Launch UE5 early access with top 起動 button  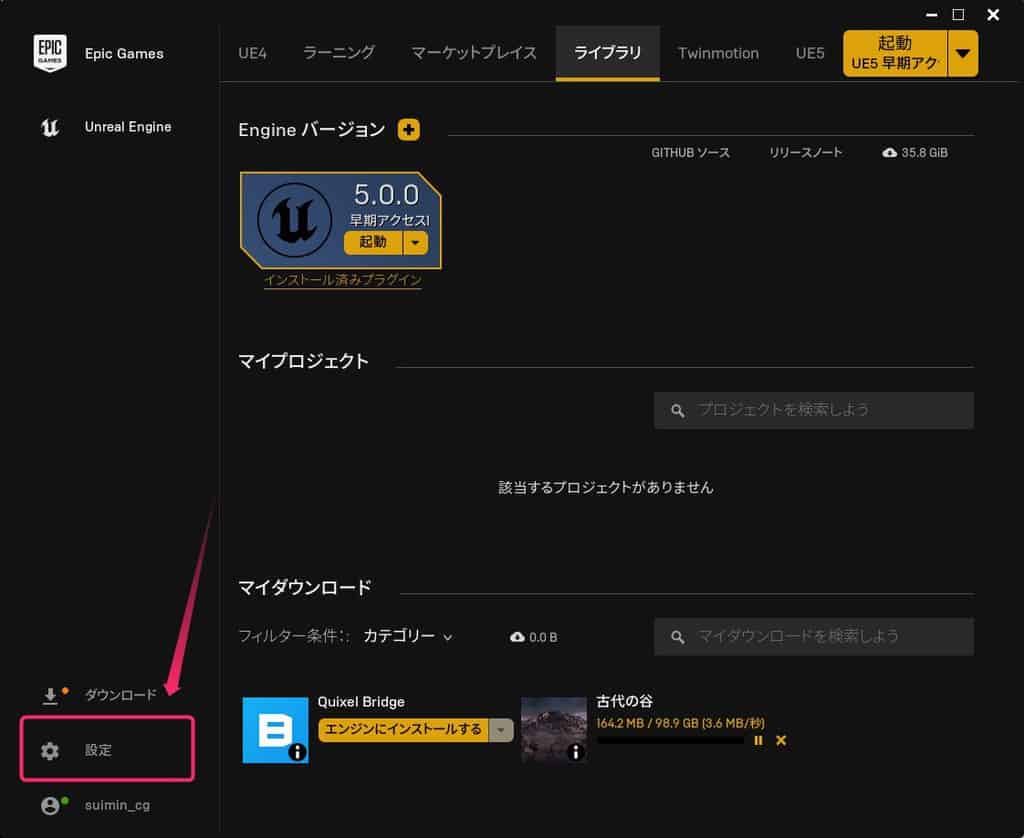click(895, 54)
